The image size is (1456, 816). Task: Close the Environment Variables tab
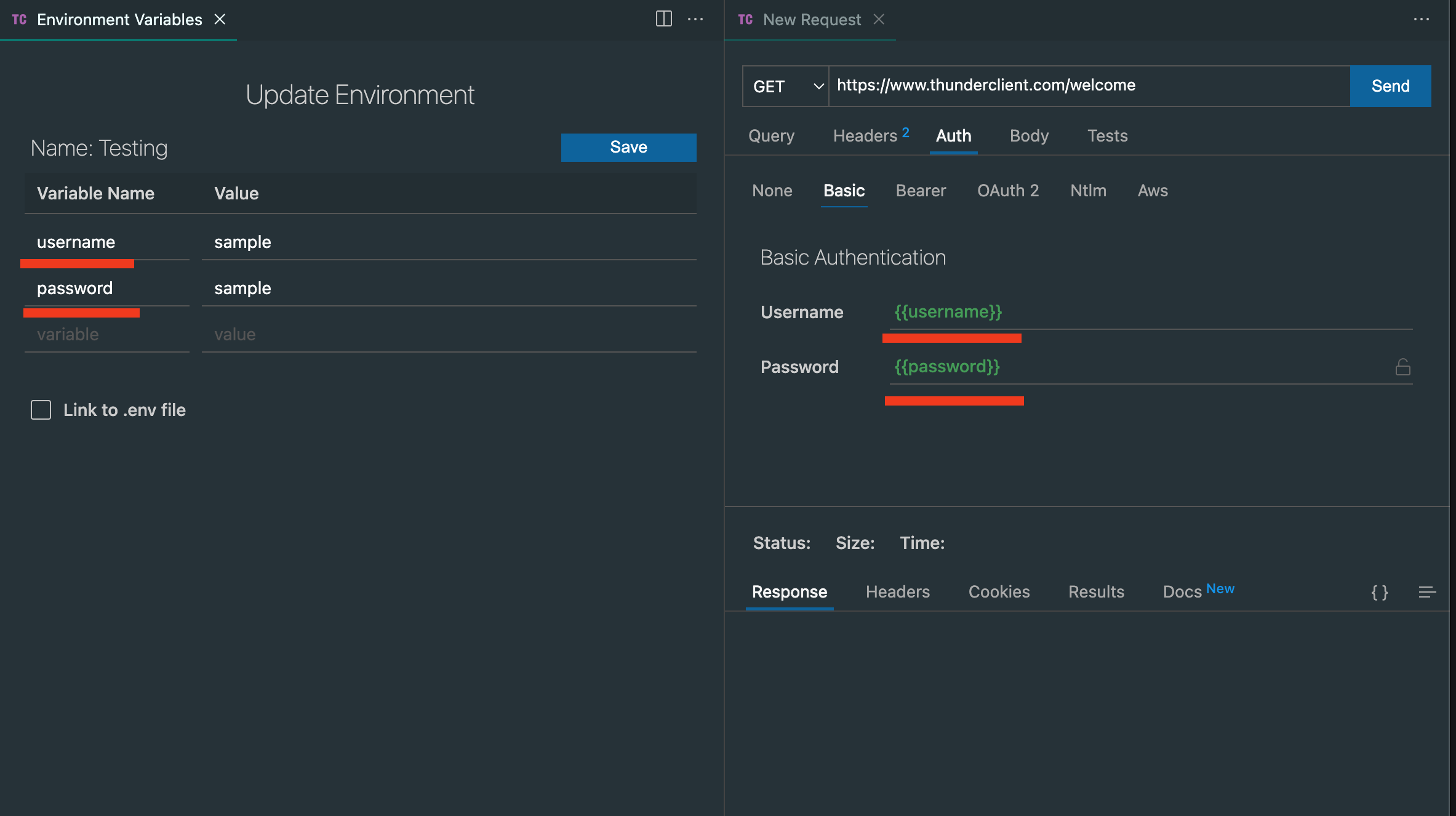[x=220, y=19]
